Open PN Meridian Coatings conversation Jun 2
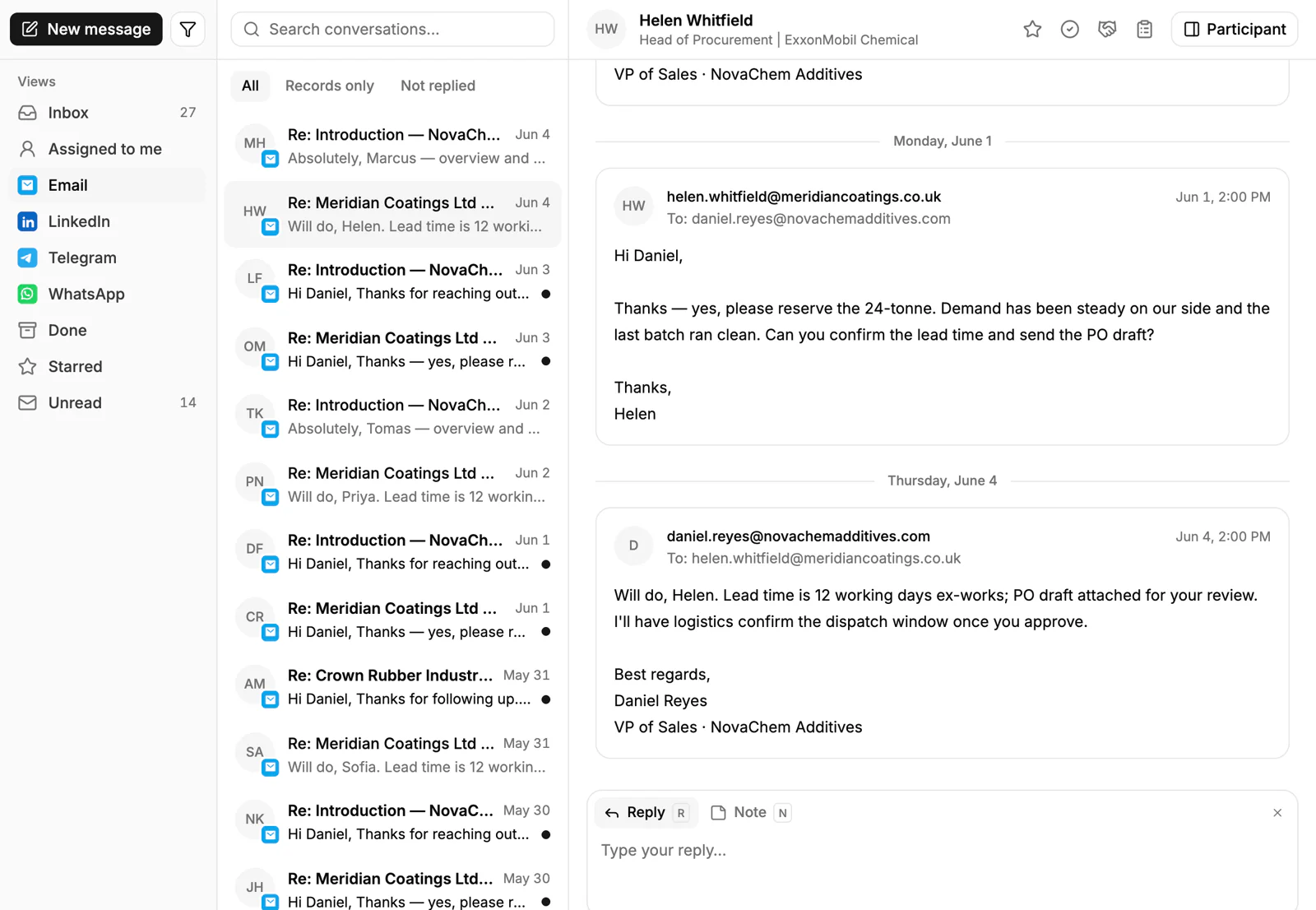The image size is (1316, 910). coord(392,485)
